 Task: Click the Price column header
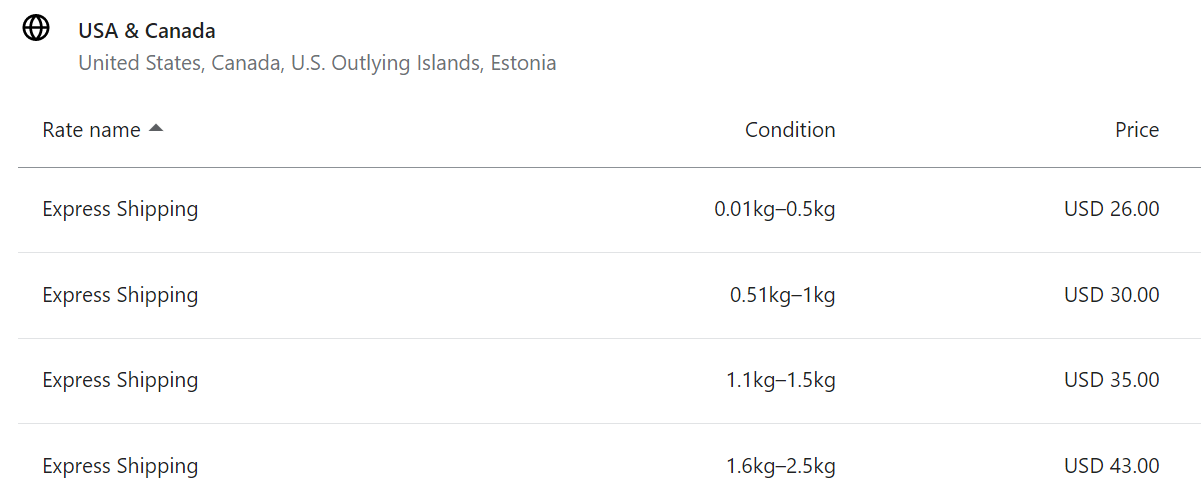pos(1137,130)
